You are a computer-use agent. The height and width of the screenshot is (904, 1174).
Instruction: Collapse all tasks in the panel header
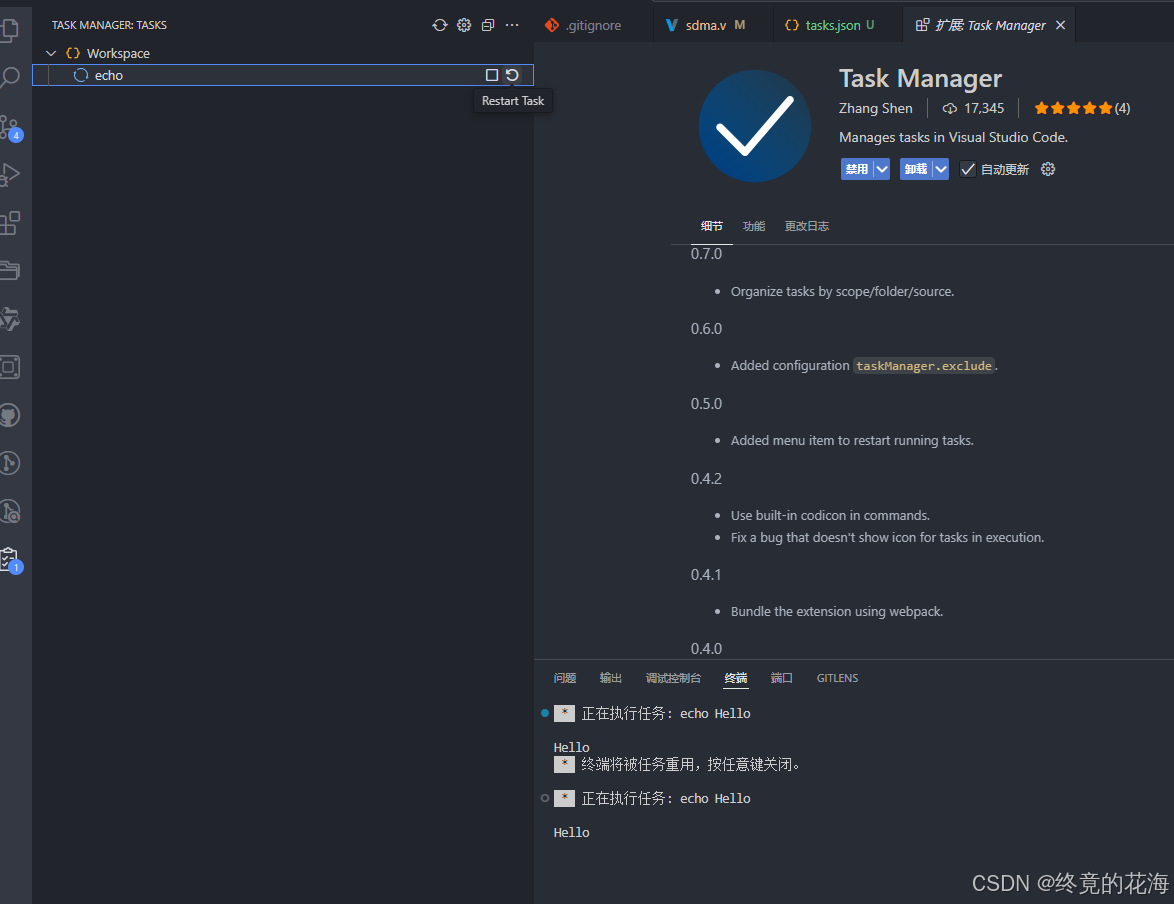tap(488, 25)
